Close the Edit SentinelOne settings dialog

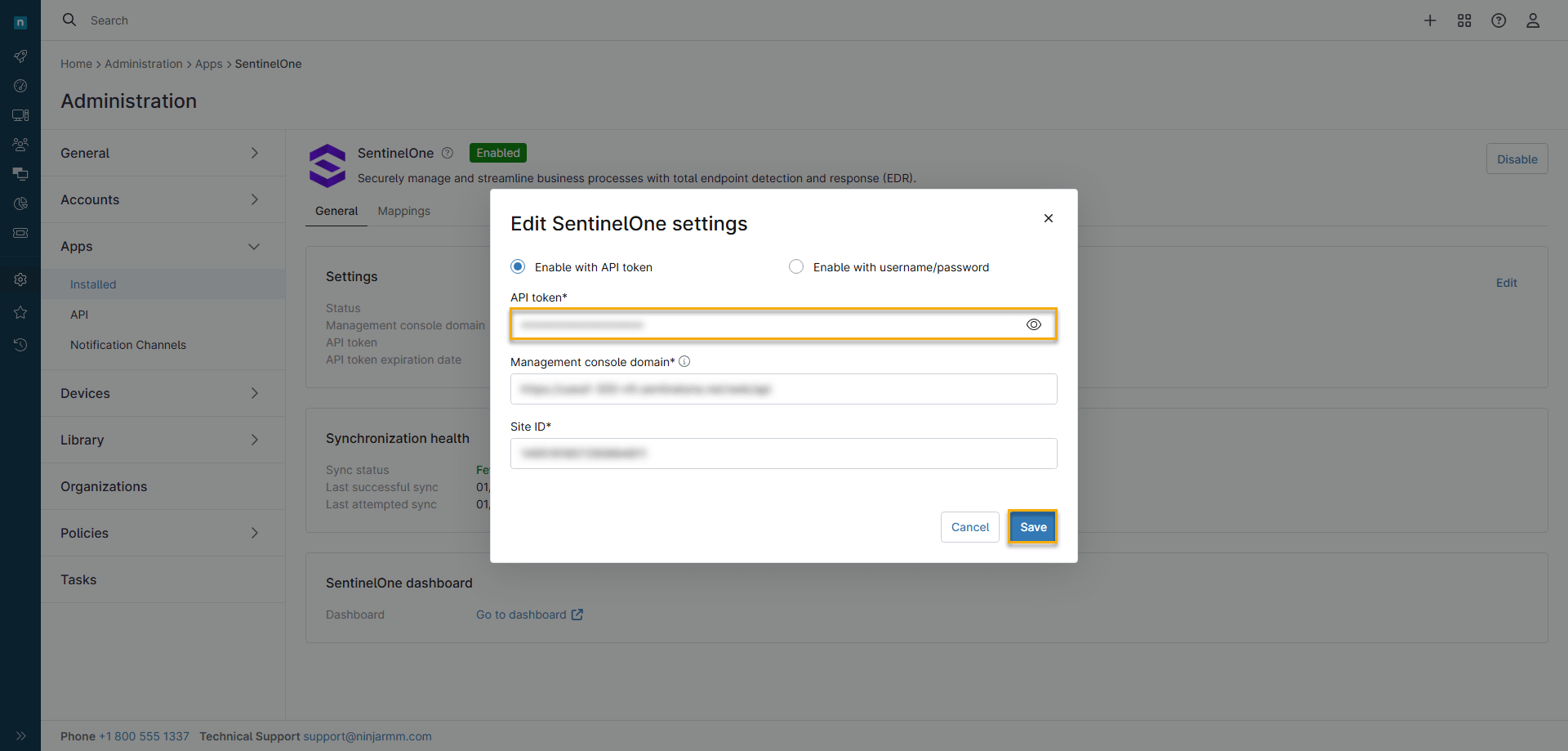tap(1049, 218)
